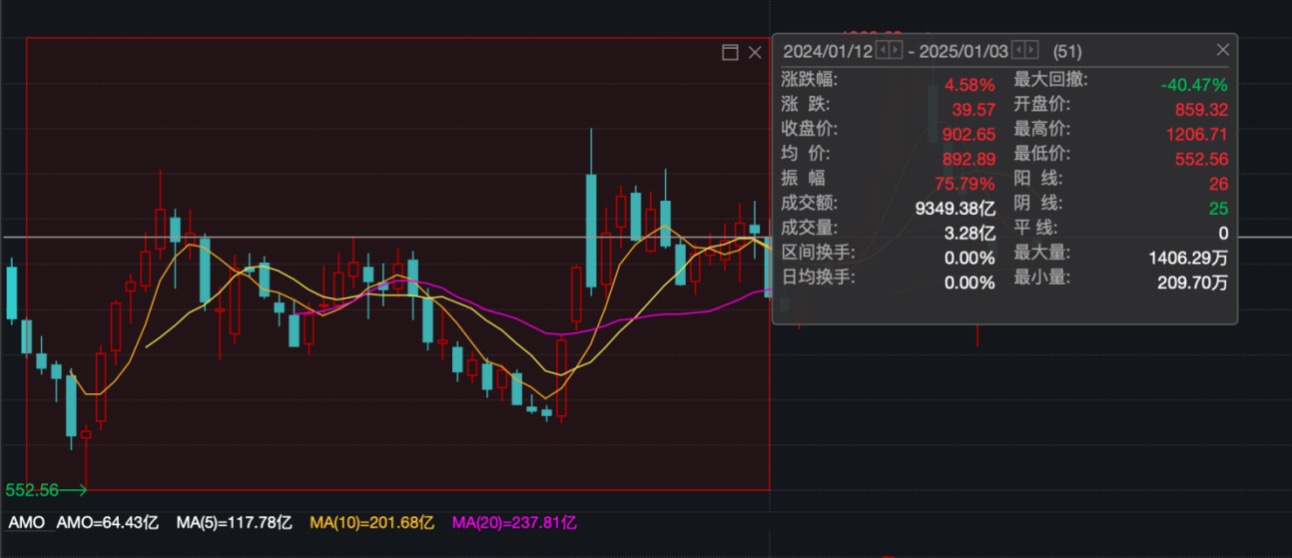Click the magenta MA(20)=237.81亿 label
1292x558 pixels.
[x=514, y=522]
